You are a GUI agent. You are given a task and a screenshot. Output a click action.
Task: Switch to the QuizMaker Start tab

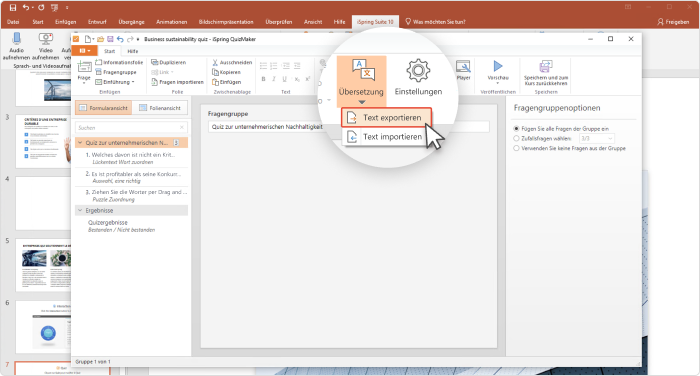[x=109, y=51]
